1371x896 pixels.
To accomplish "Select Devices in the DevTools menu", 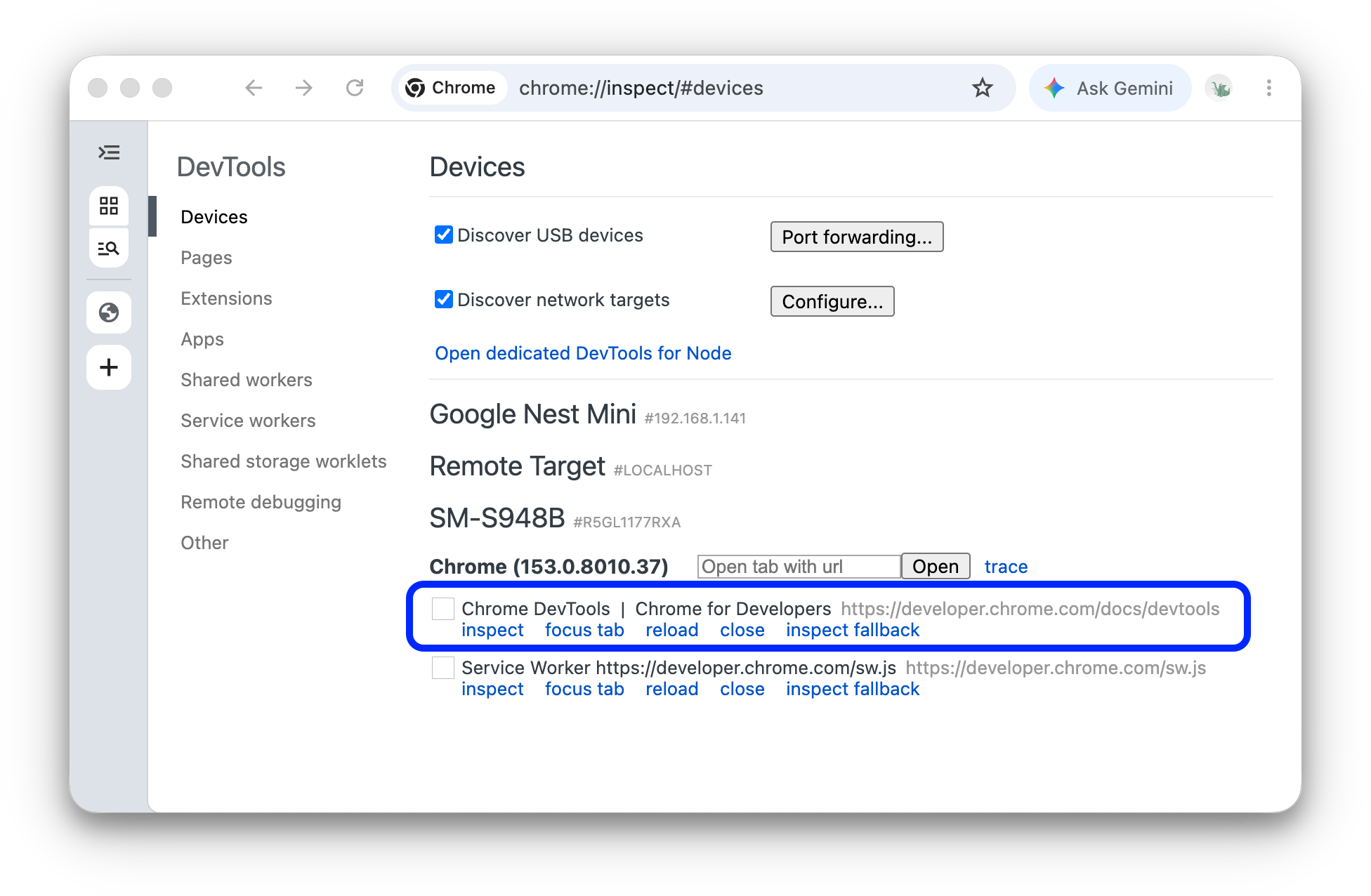I will pyautogui.click(x=214, y=217).
